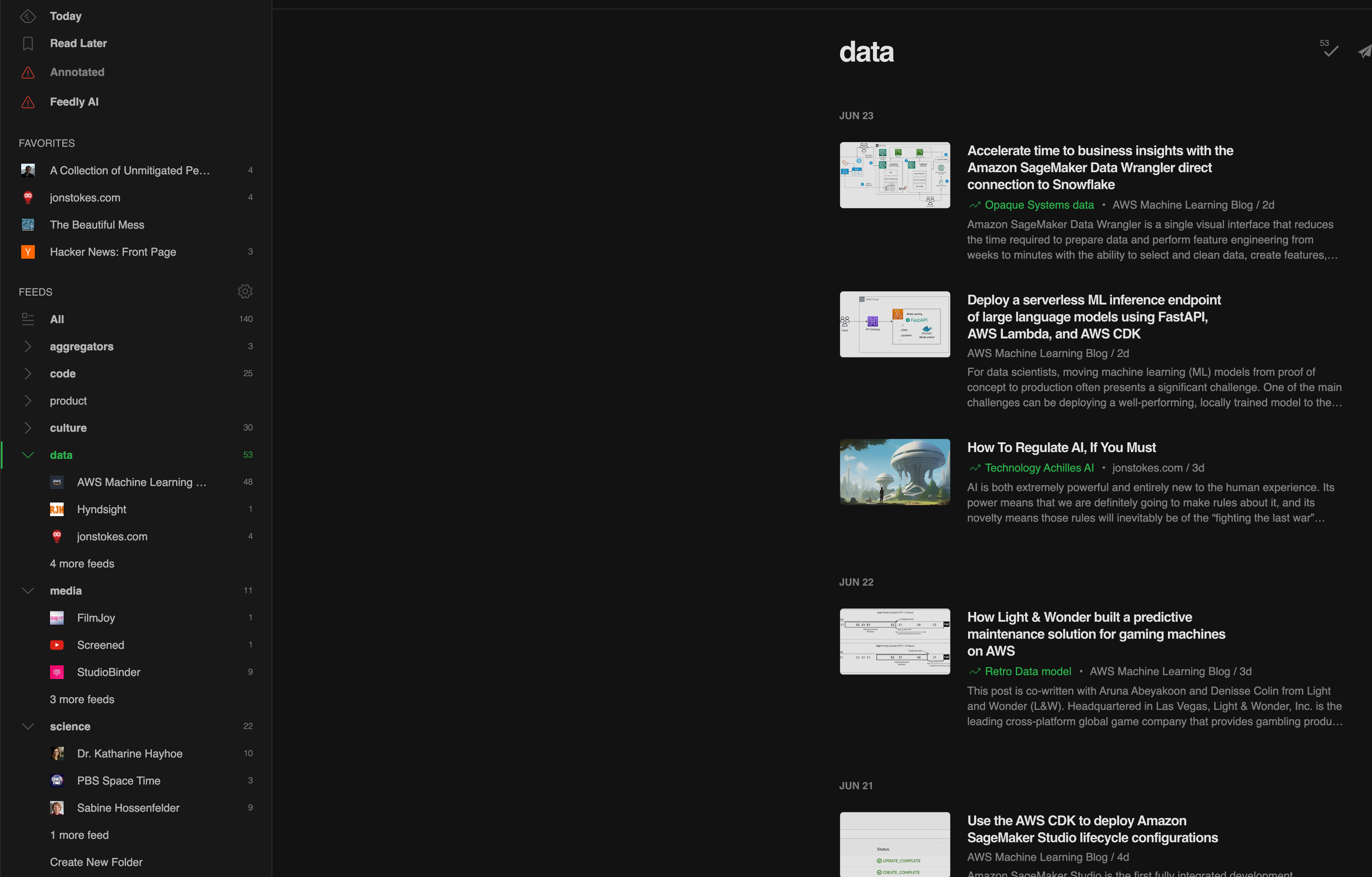Click jonstokes.com favicon in Favorites
This screenshot has height=877, width=1372.
(28, 197)
